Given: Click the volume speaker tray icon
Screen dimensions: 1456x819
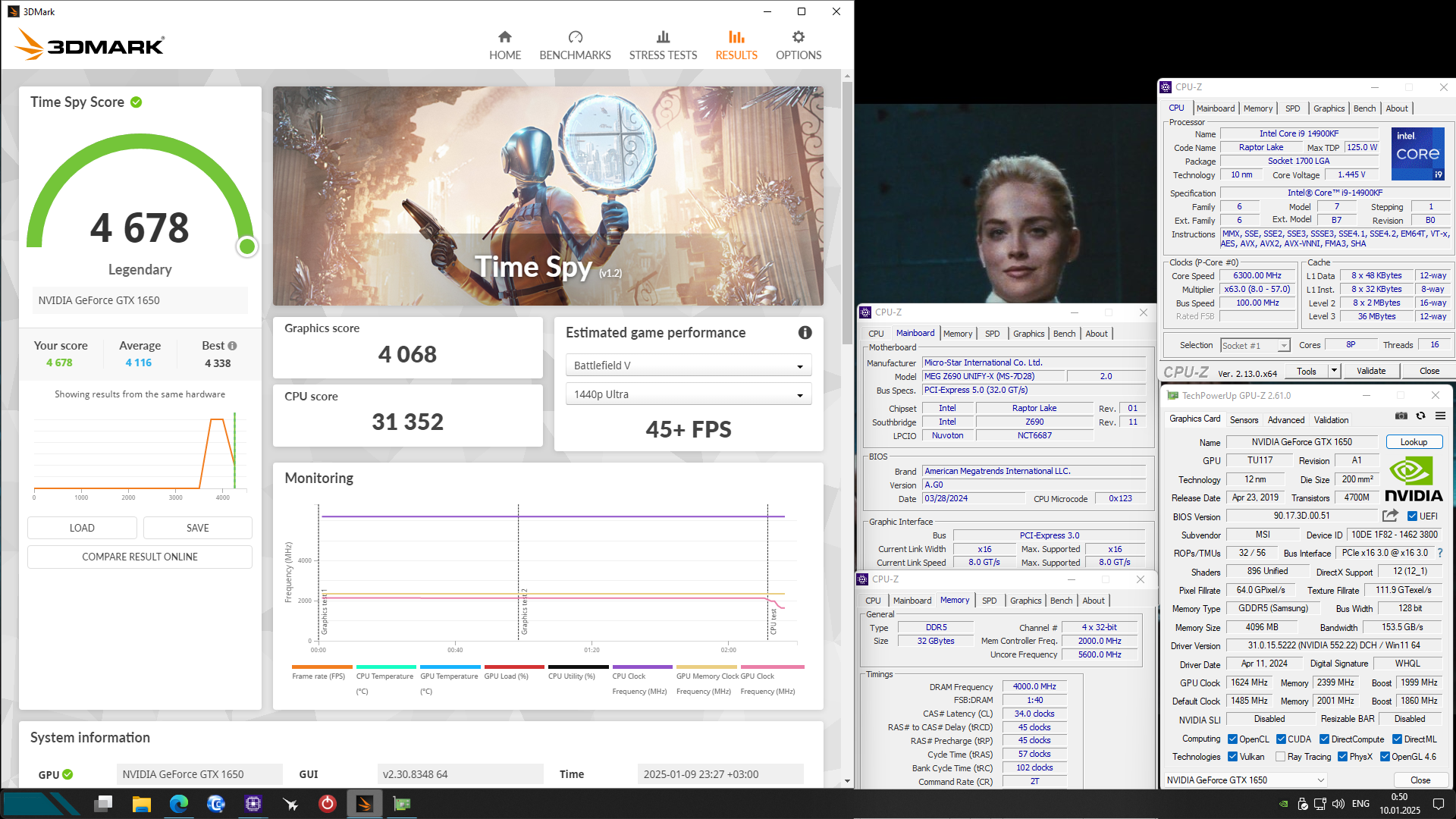Looking at the screenshot, I should tap(1338, 804).
